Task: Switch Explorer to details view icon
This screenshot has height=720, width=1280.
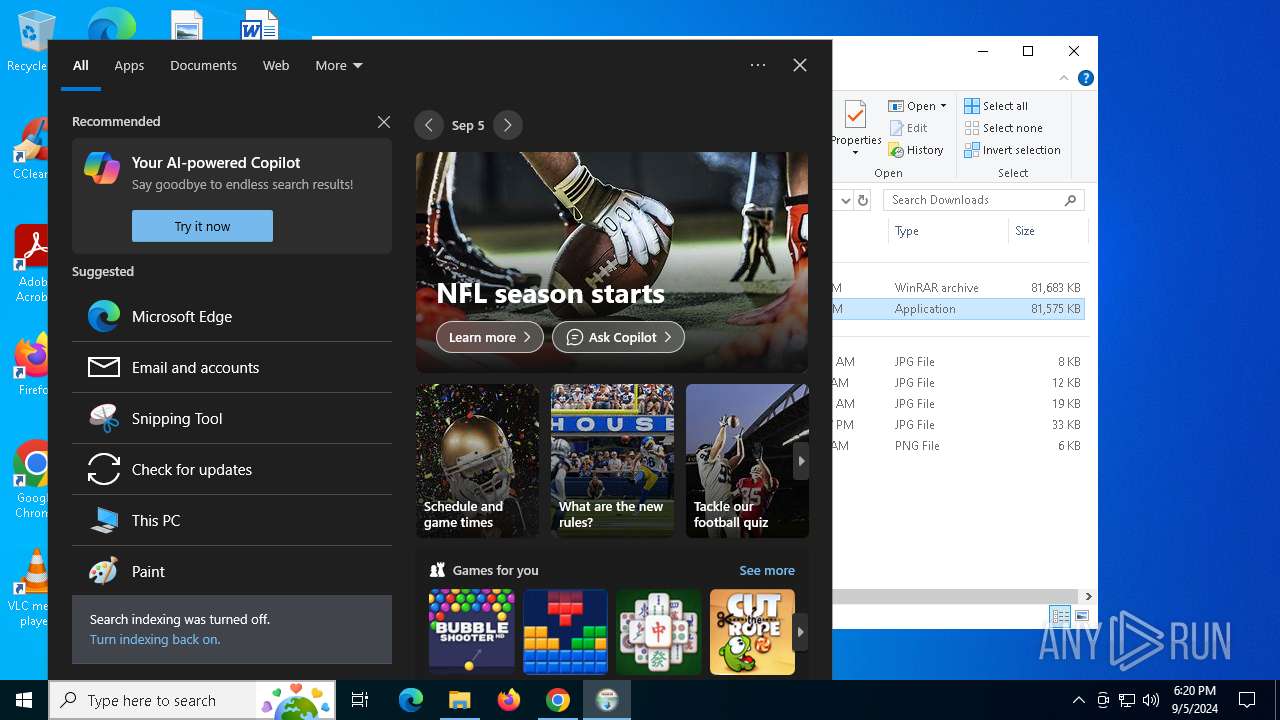Action: click(1060, 616)
